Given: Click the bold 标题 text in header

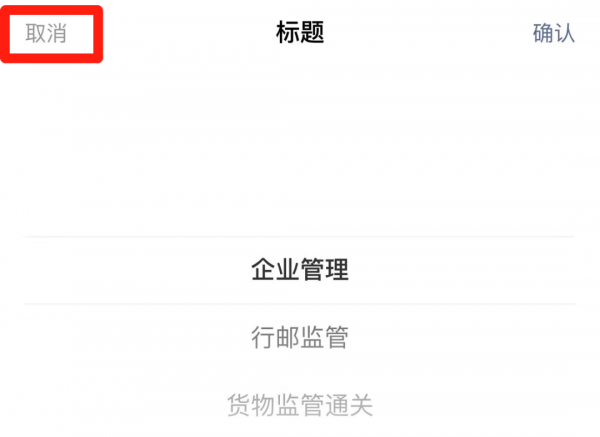Looking at the screenshot, I should click(x=300, y=32).
